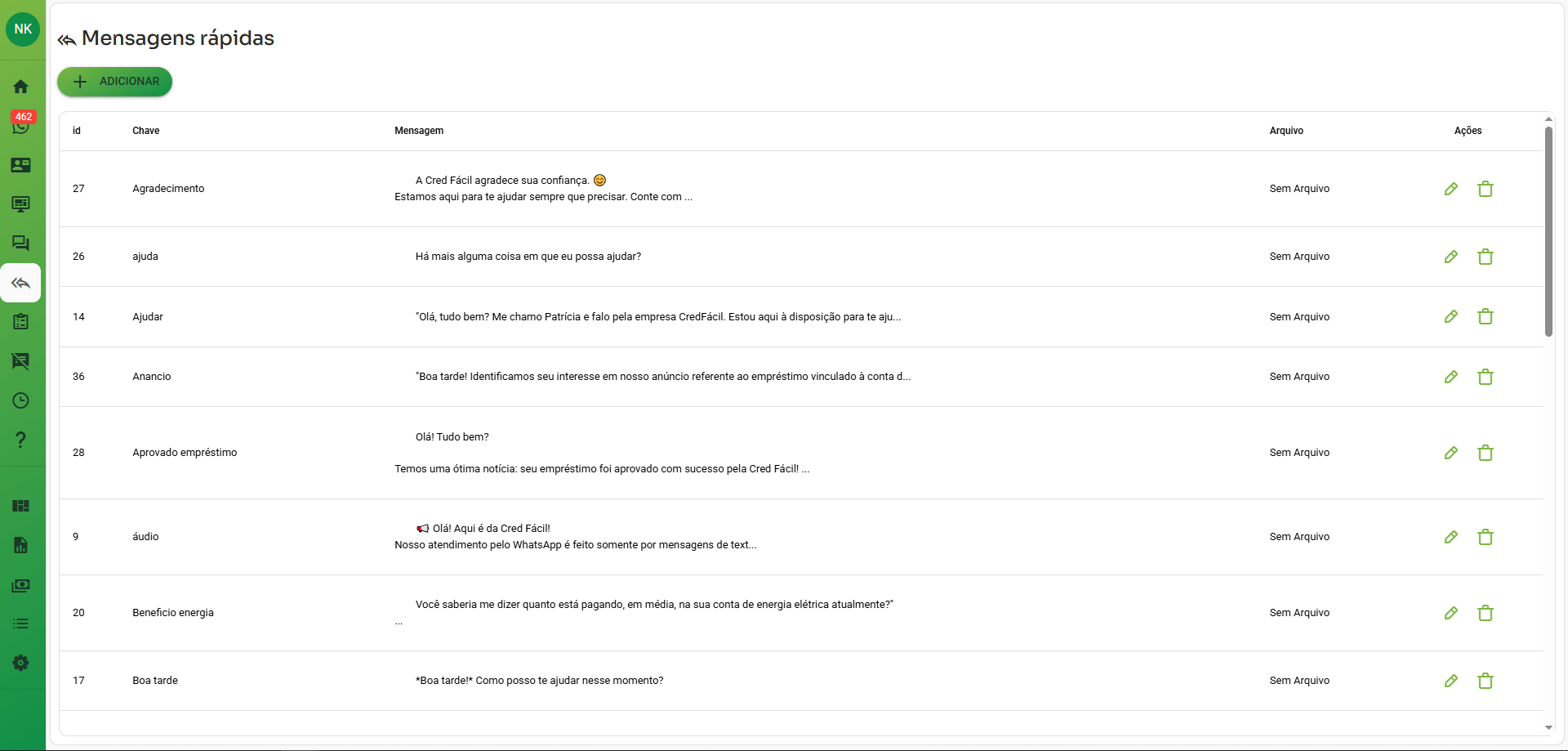Open the tasks clipboard sidebar item
The width and height of the screenshot is (1568, 751).
pos(21,322)
